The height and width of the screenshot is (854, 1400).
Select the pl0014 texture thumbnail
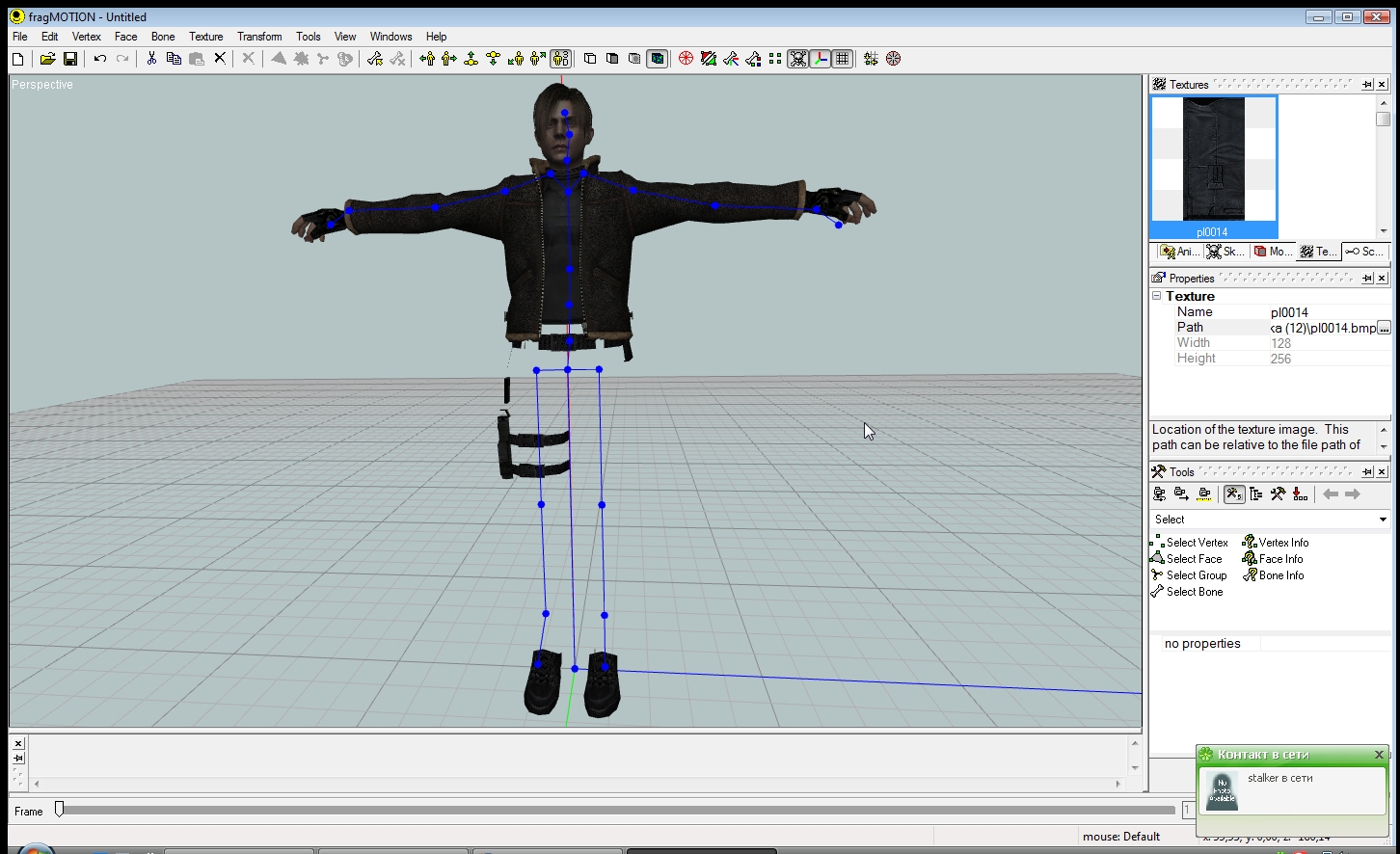click(x=1213, y=166)
